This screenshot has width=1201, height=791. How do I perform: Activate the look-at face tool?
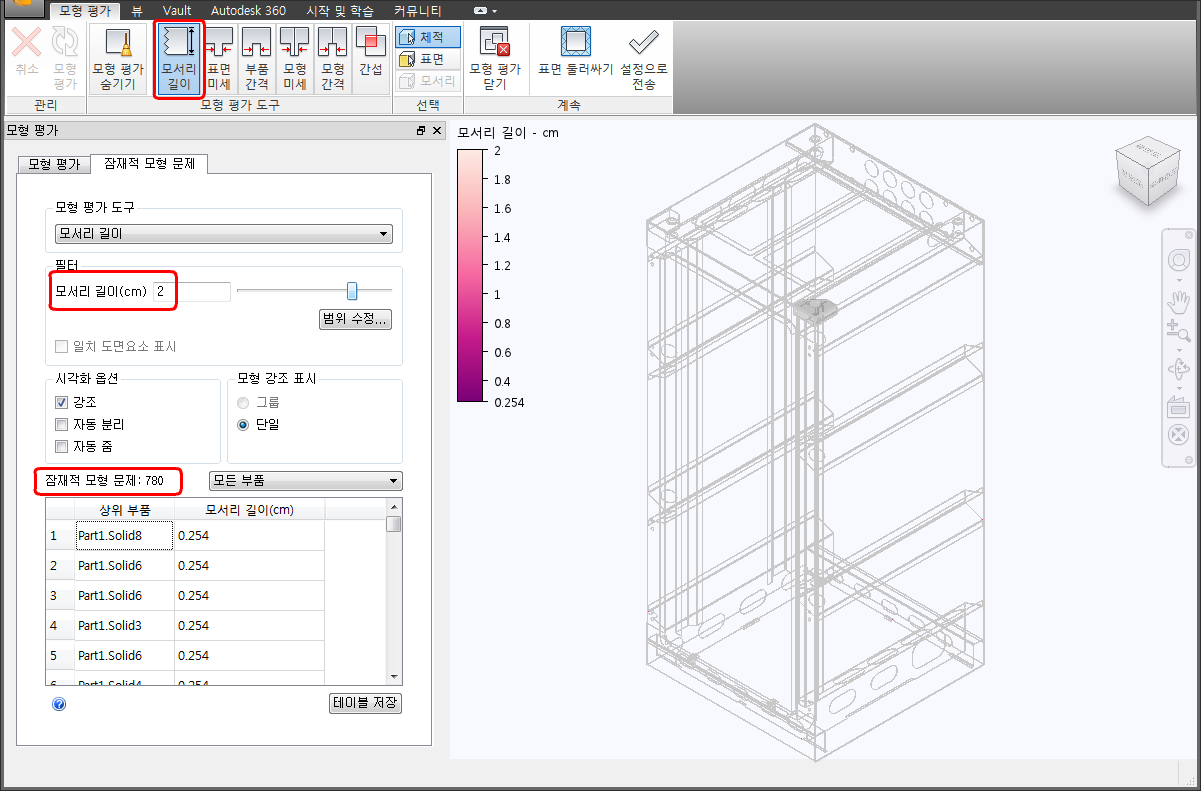tap(1178, 406)
